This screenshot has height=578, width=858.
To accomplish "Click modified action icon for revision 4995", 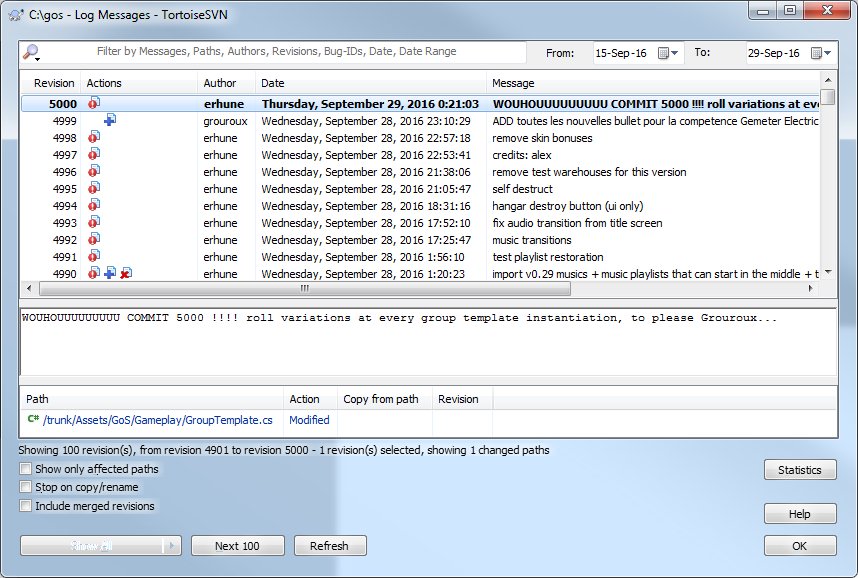I will [x=94, y=188].
